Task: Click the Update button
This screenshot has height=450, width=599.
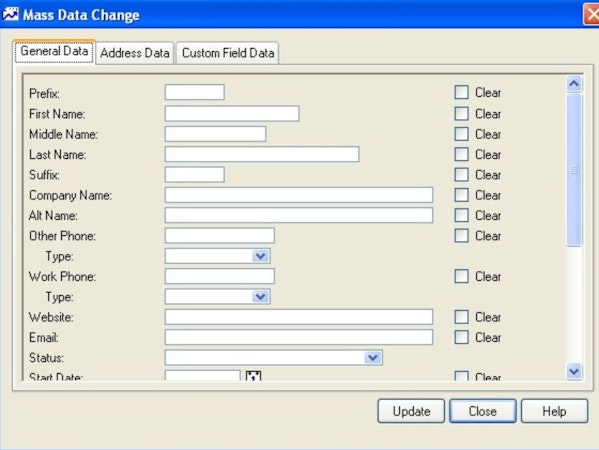Action: coord(411,411)
